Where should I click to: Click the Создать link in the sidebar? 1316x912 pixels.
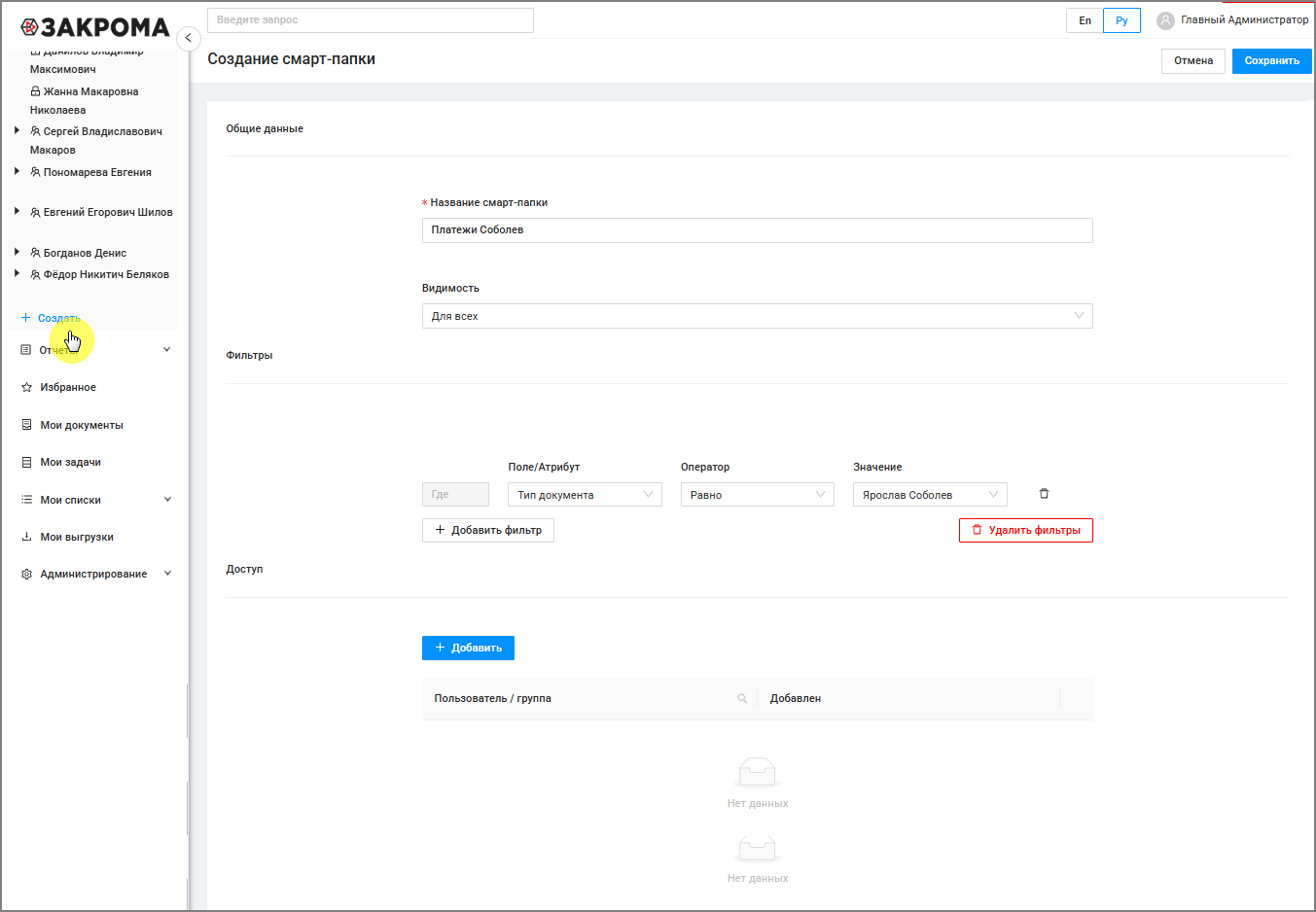[x=51, y=318]
